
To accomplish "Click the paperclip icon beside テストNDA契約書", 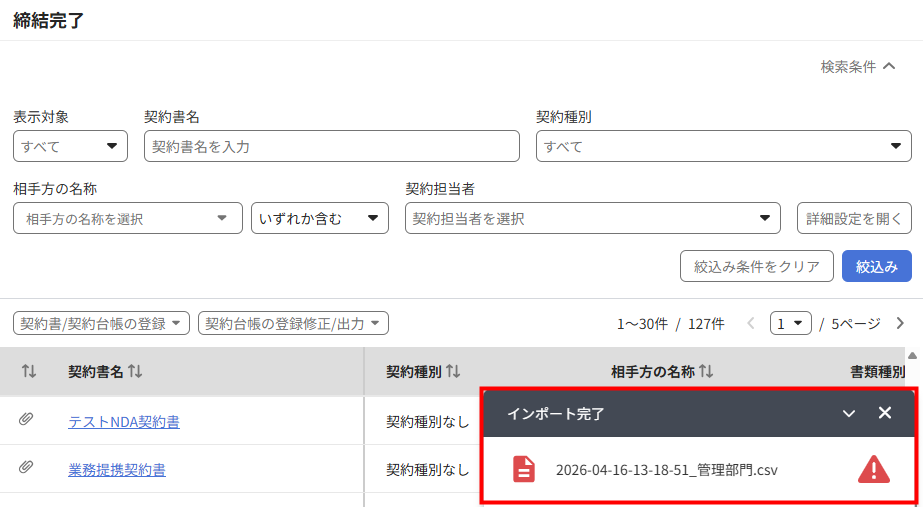I will pyautogui.click(x=25, y=419).
